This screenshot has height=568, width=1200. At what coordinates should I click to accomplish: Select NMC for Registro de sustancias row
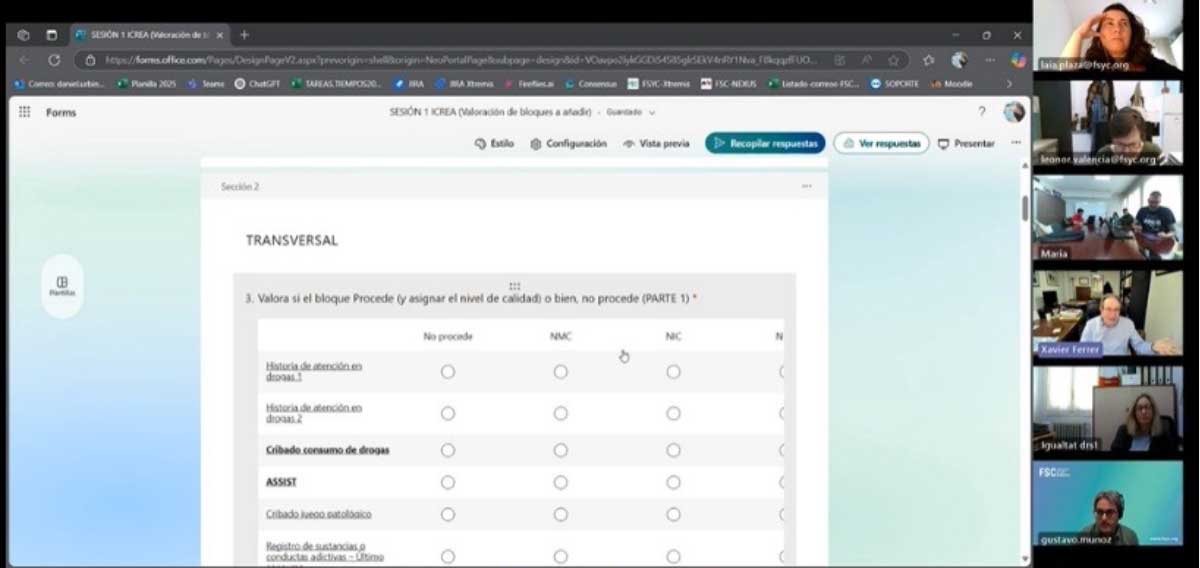[561, 557]
